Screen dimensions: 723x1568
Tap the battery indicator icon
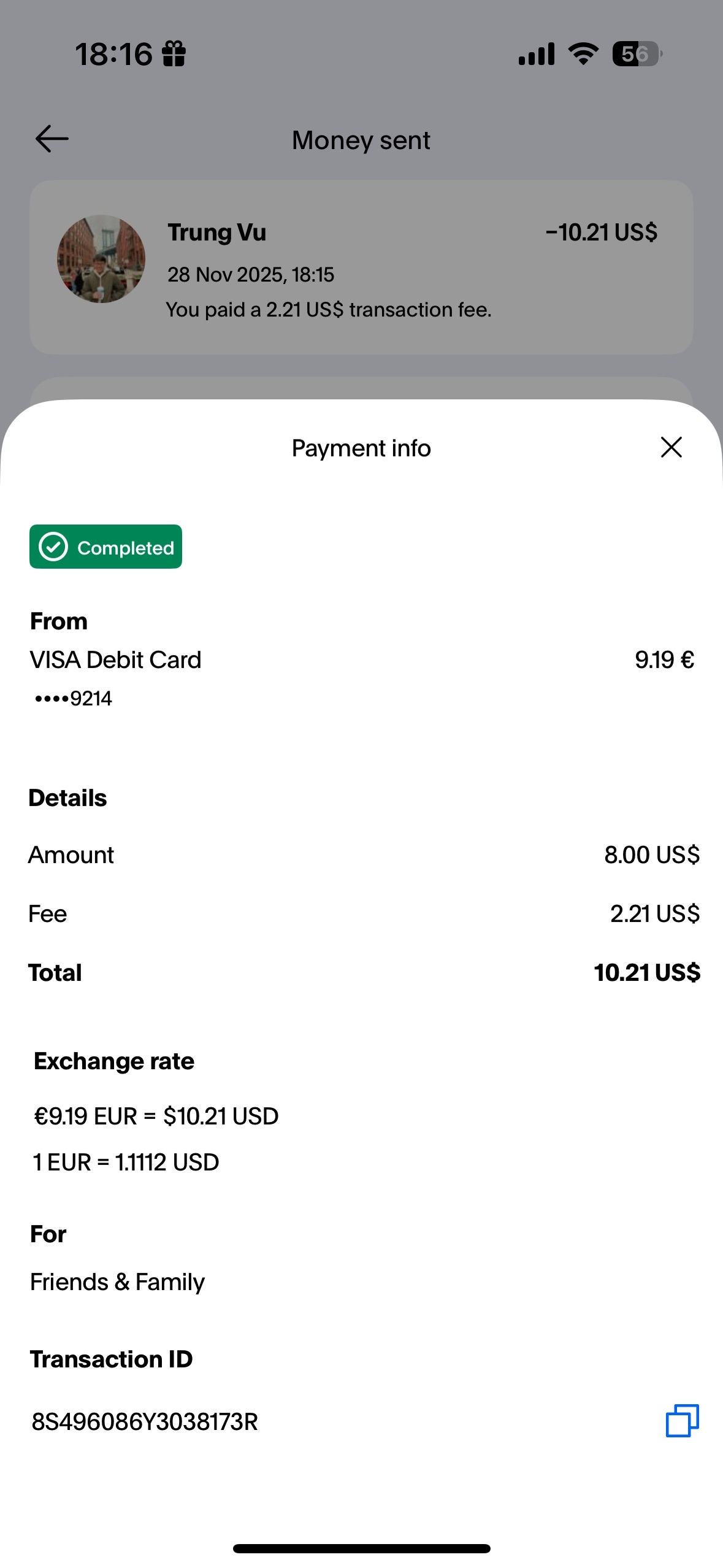point(637,54)
